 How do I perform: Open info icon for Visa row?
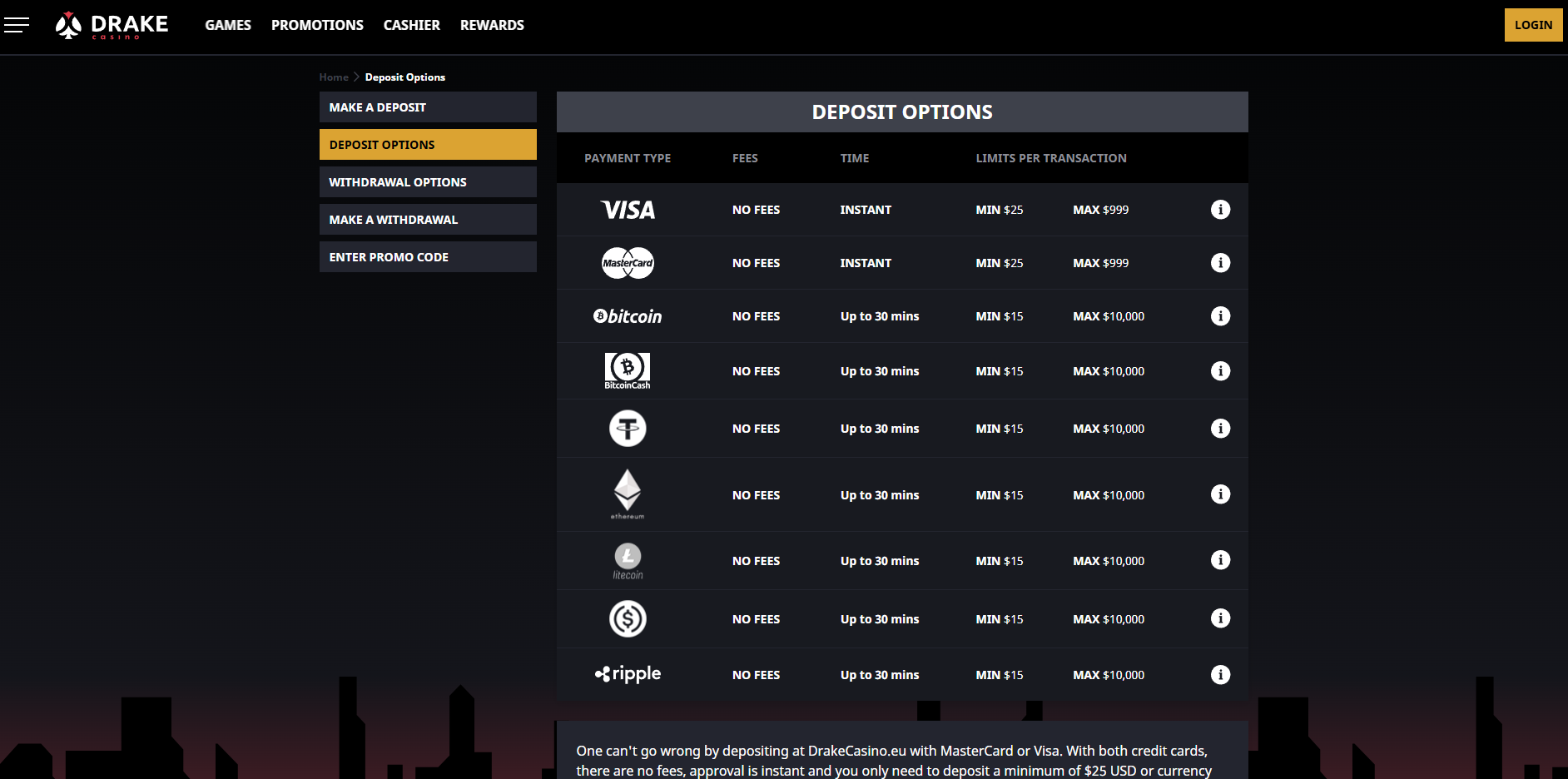point(1220,210)
